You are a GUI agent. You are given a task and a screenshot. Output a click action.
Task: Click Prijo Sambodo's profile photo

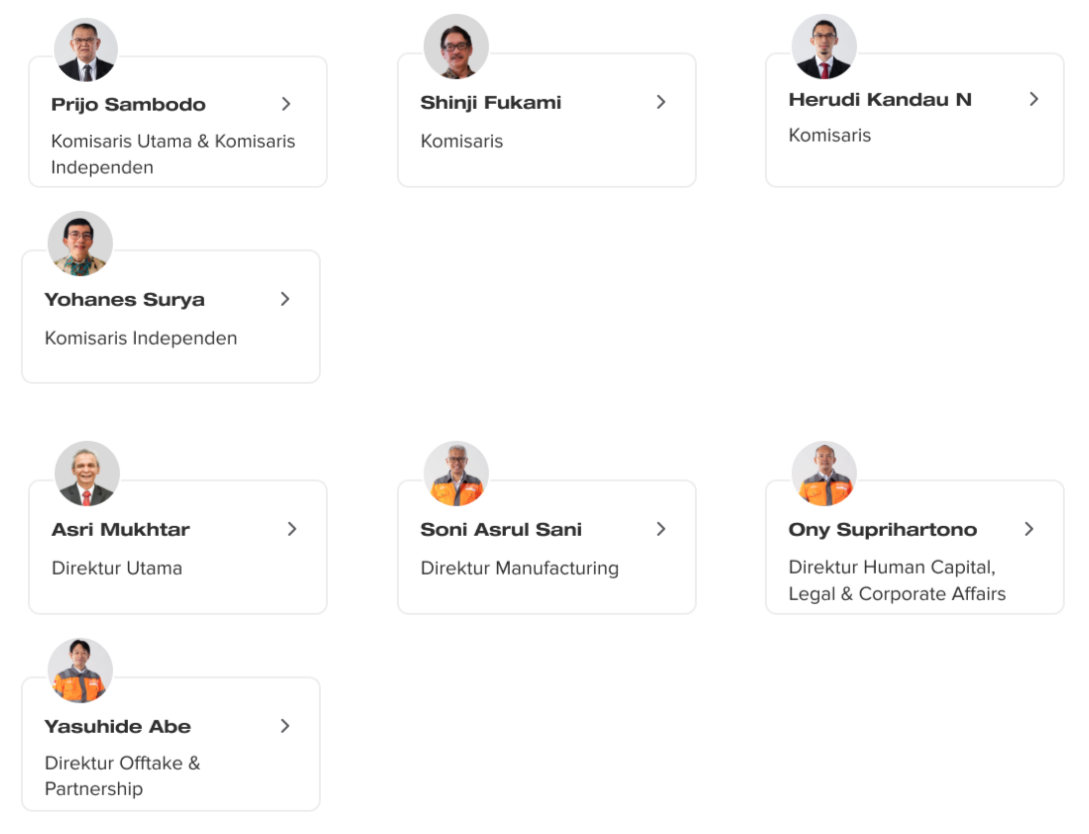coord(86,50)
